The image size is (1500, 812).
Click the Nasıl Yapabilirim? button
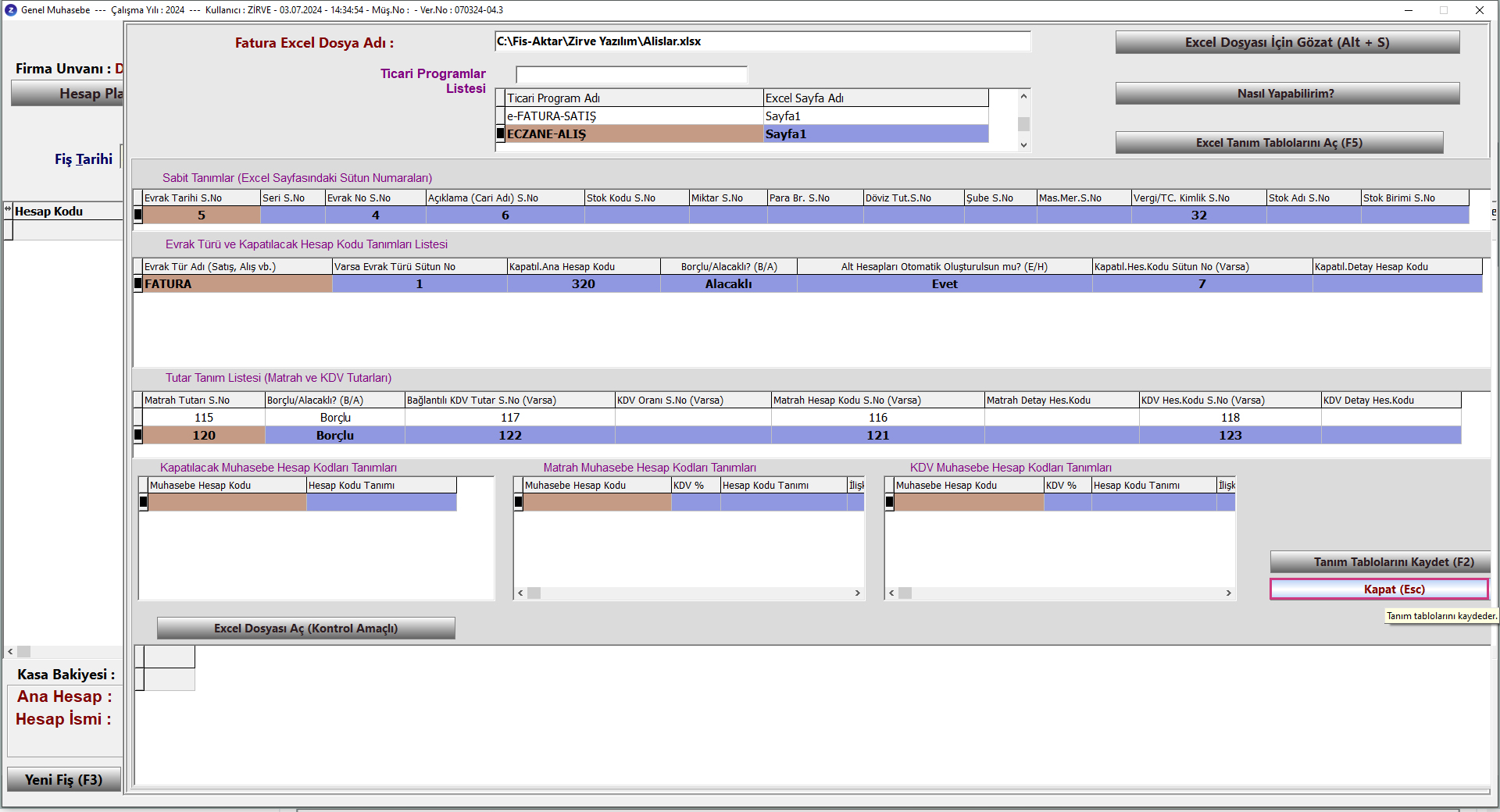coord(1287,94)
